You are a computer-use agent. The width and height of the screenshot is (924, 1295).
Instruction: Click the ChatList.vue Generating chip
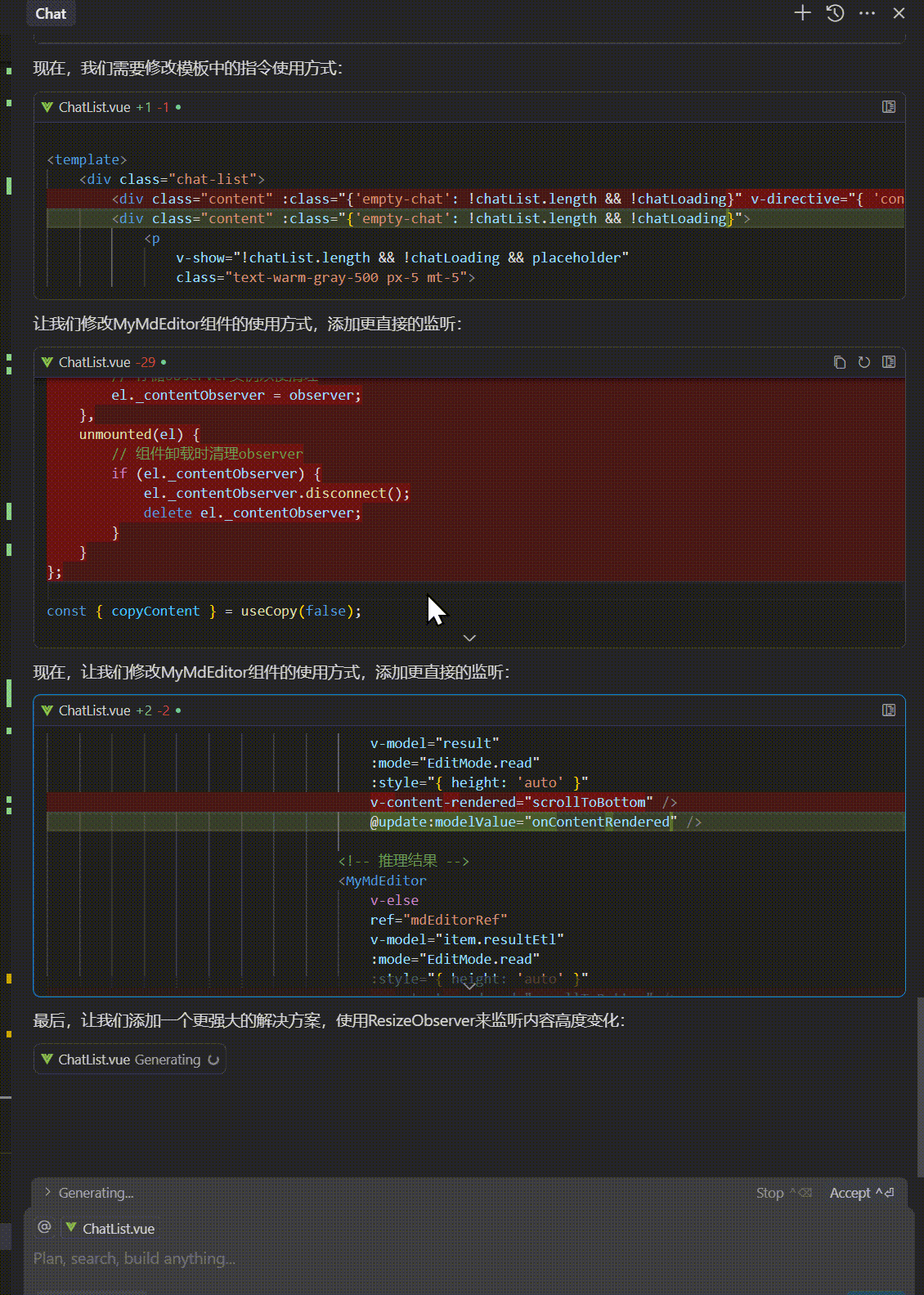[x=130, y=1060]
